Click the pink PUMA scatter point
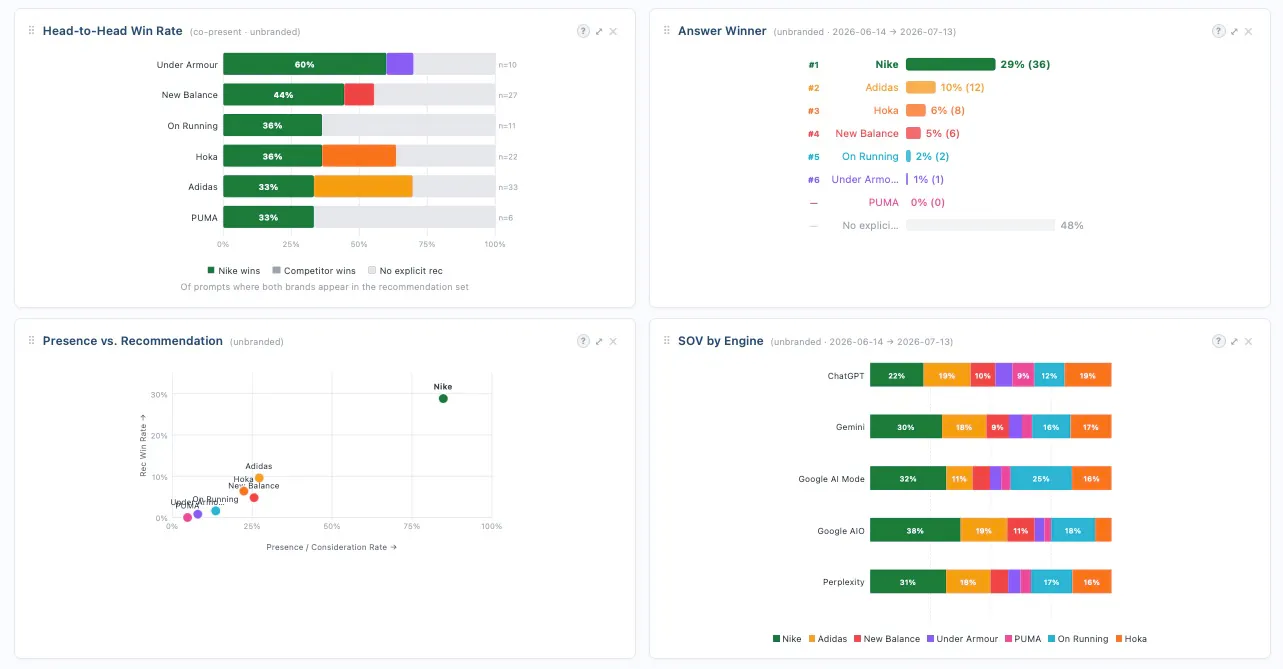The width and height of the screenshot is (1283, 669). (187, 518)
